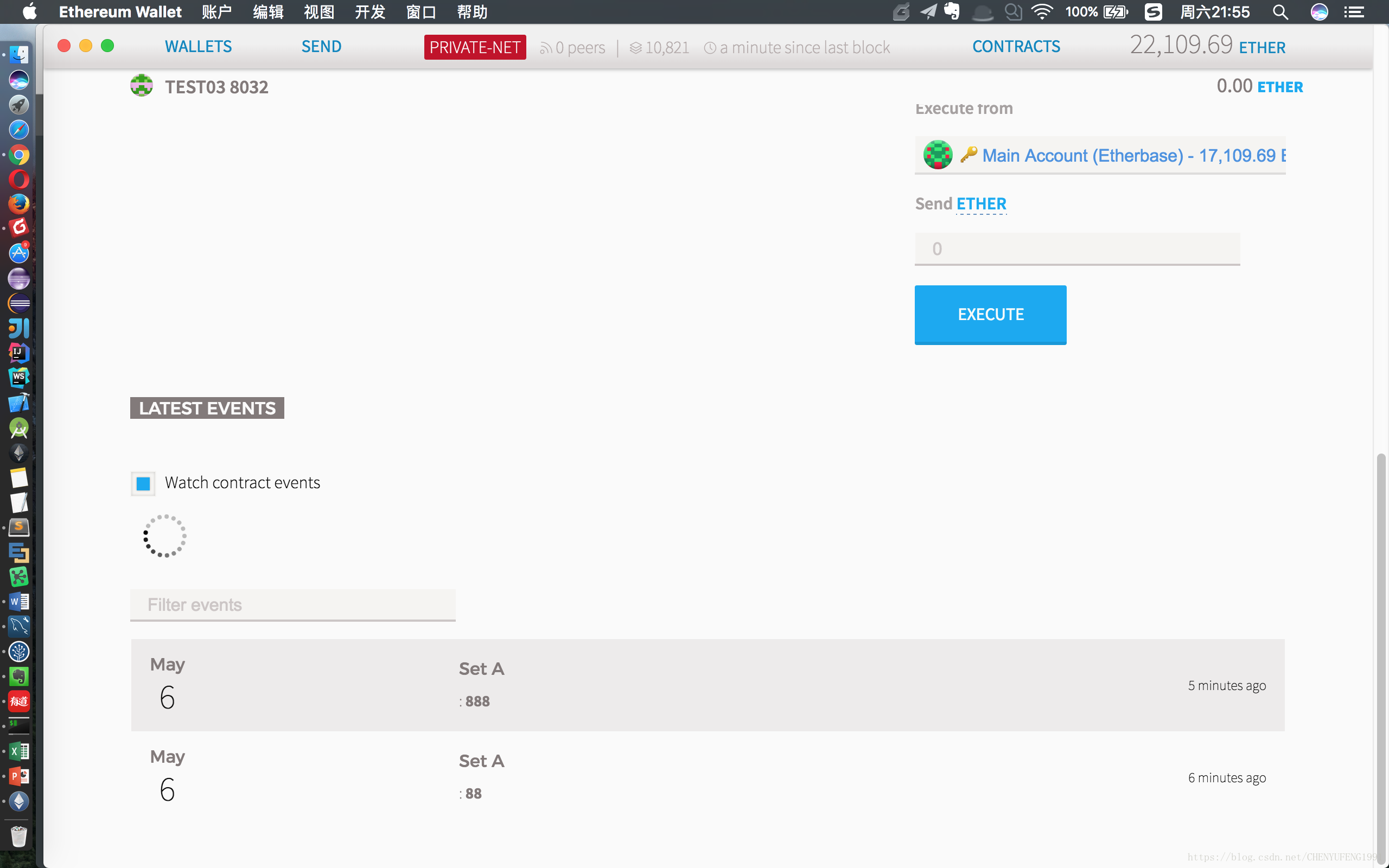Open the SEND tab
The height and width of the screenshot is (868, 1389).
tap(321, 46)
